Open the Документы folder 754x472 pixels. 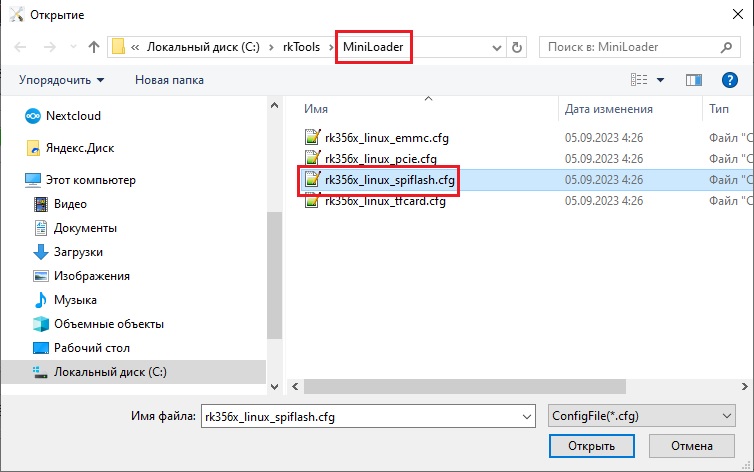click(85, 228)
